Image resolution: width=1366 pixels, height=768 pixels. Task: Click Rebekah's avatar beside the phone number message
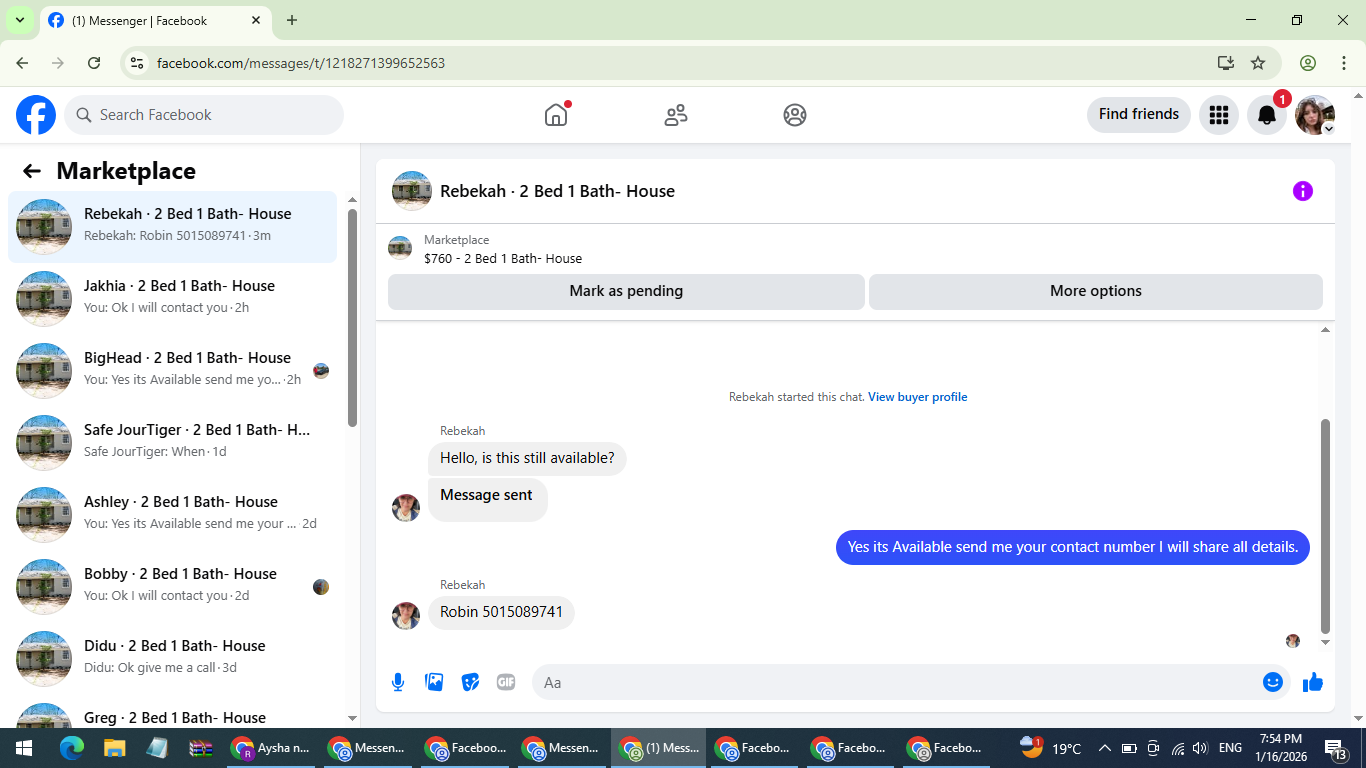coord(406,616)
